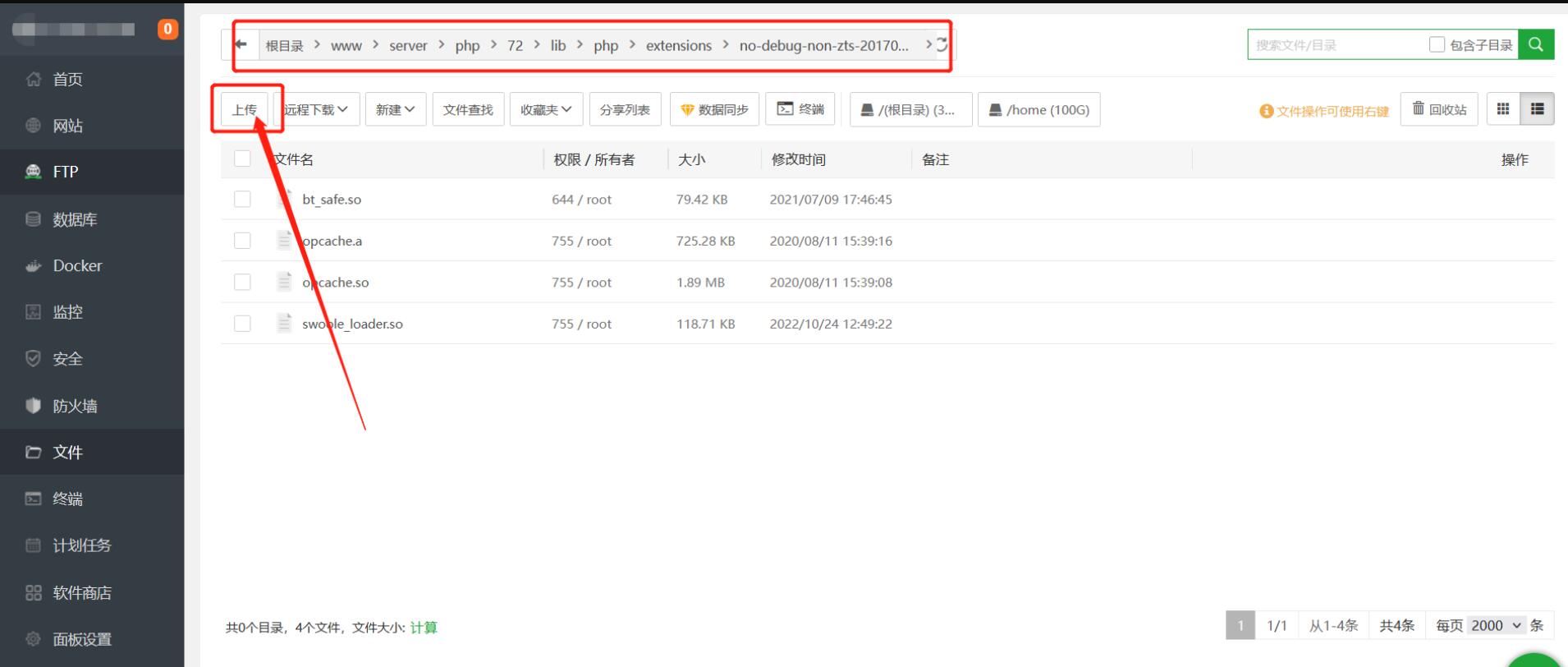
Task: Open the recycle bin (回收站)
Action: click(x=1439, y=109)
